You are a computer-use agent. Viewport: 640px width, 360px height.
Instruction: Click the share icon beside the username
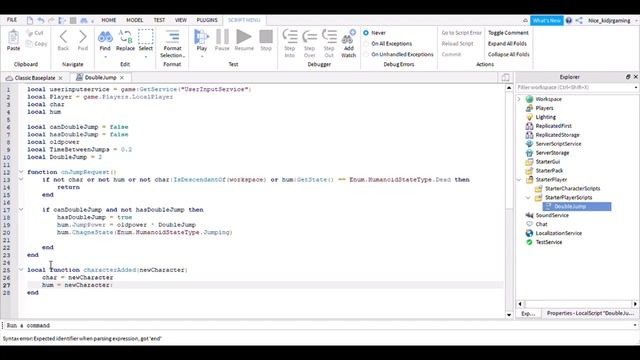click(579, 20)
